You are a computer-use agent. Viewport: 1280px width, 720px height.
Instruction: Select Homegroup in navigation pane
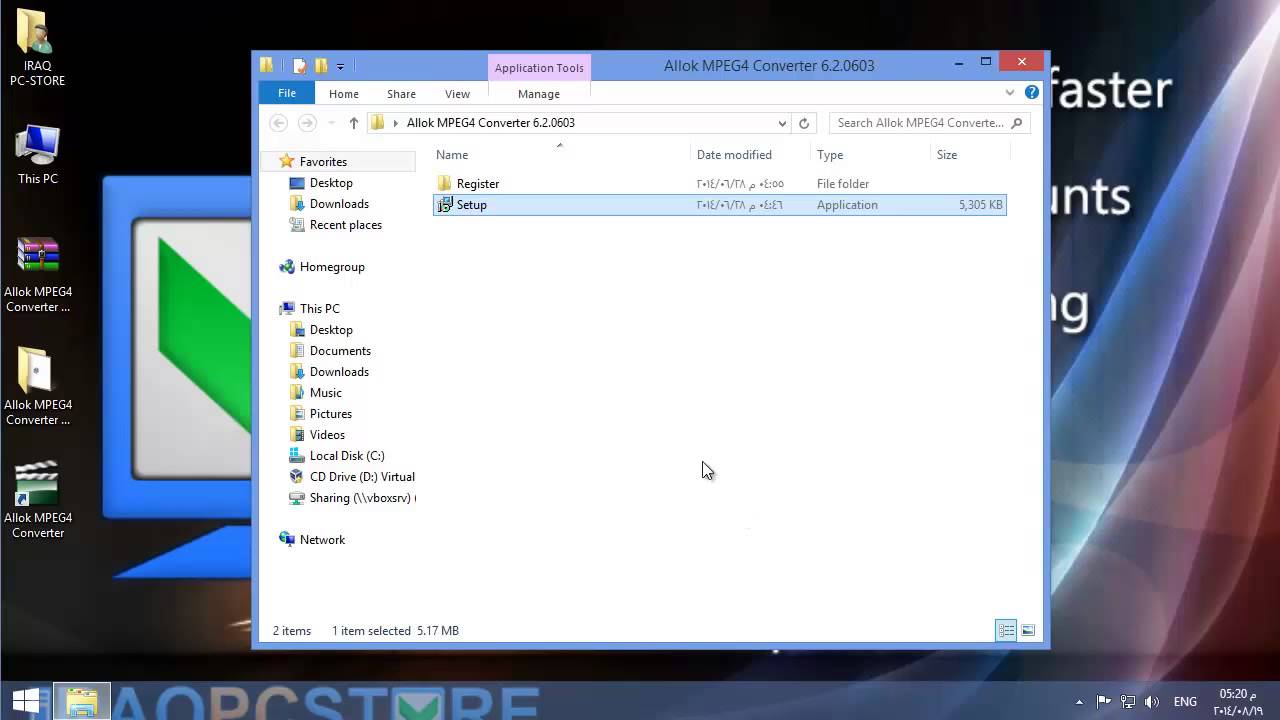pos(332,267)
